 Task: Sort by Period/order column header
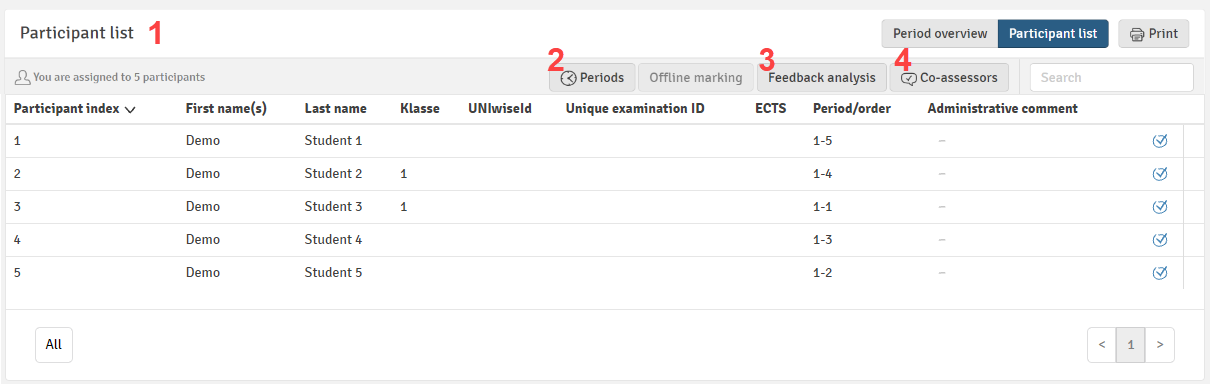851,109
